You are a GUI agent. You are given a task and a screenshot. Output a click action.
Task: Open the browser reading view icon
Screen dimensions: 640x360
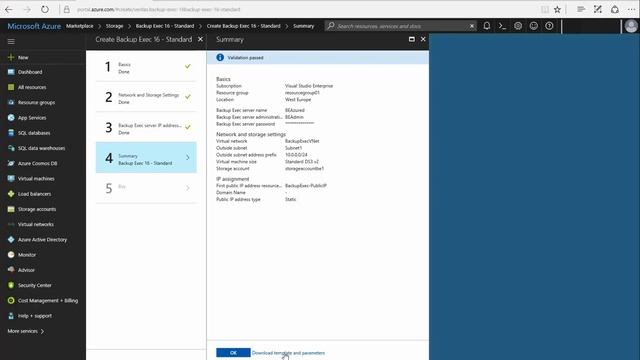click(544, 9)
